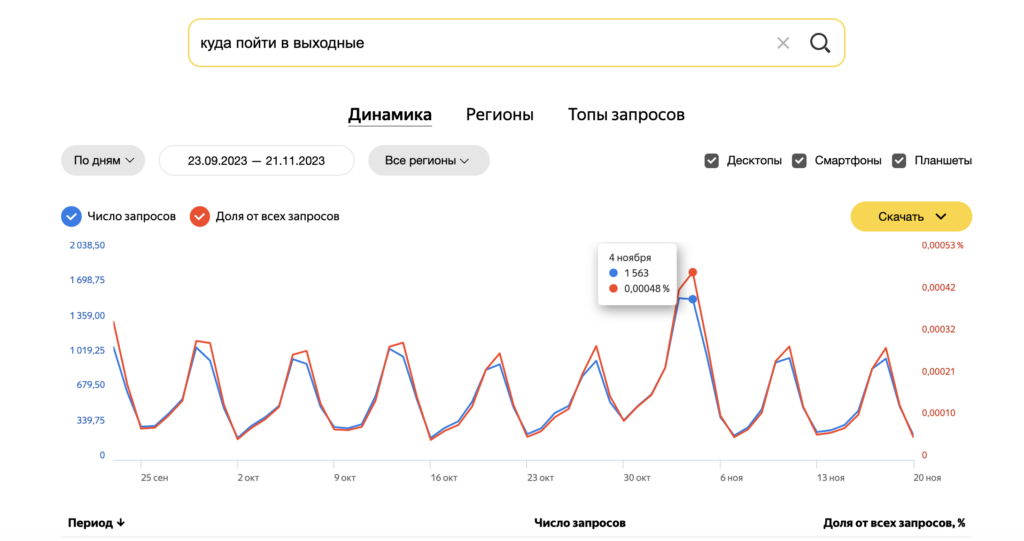Click the magnifying glass search icon
The height and width of the screenshot is (541, 1024).
(820, 43)
